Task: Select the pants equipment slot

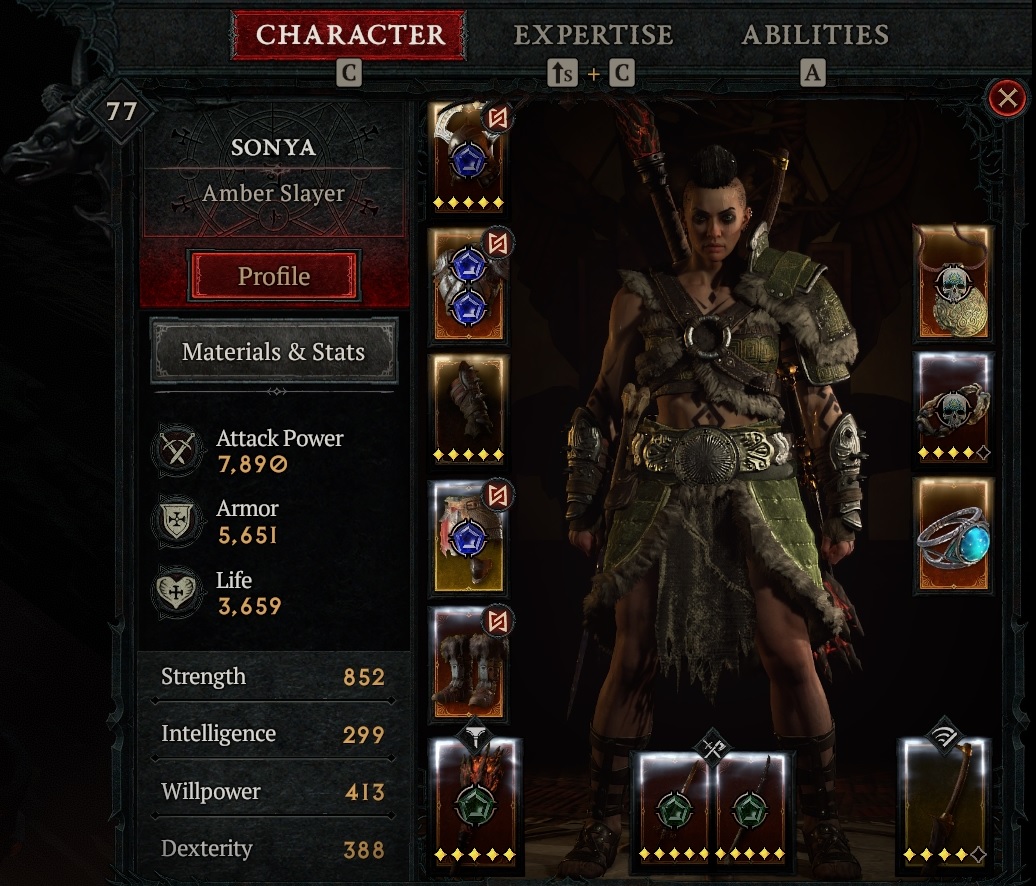Action: point(468,536)
